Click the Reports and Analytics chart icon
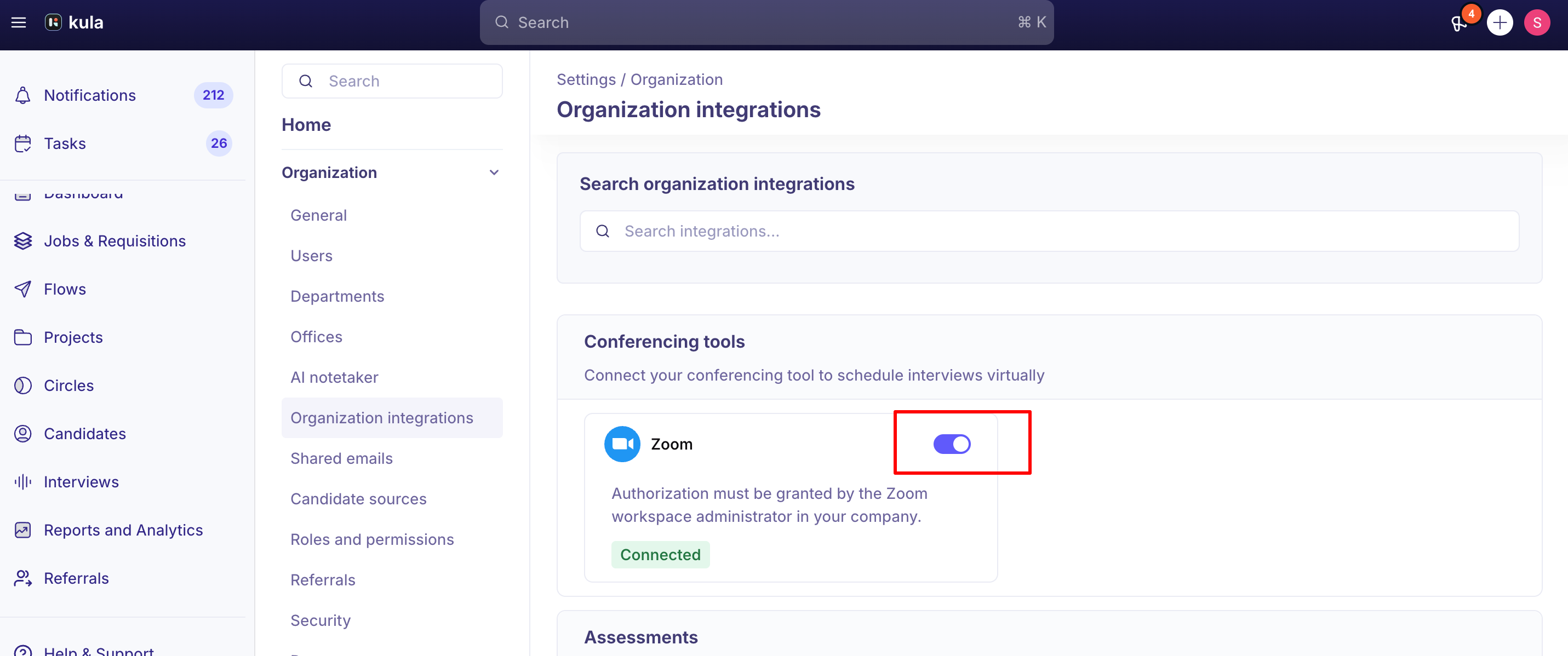This screenshot has height=656, width=1568. point(22,530)
